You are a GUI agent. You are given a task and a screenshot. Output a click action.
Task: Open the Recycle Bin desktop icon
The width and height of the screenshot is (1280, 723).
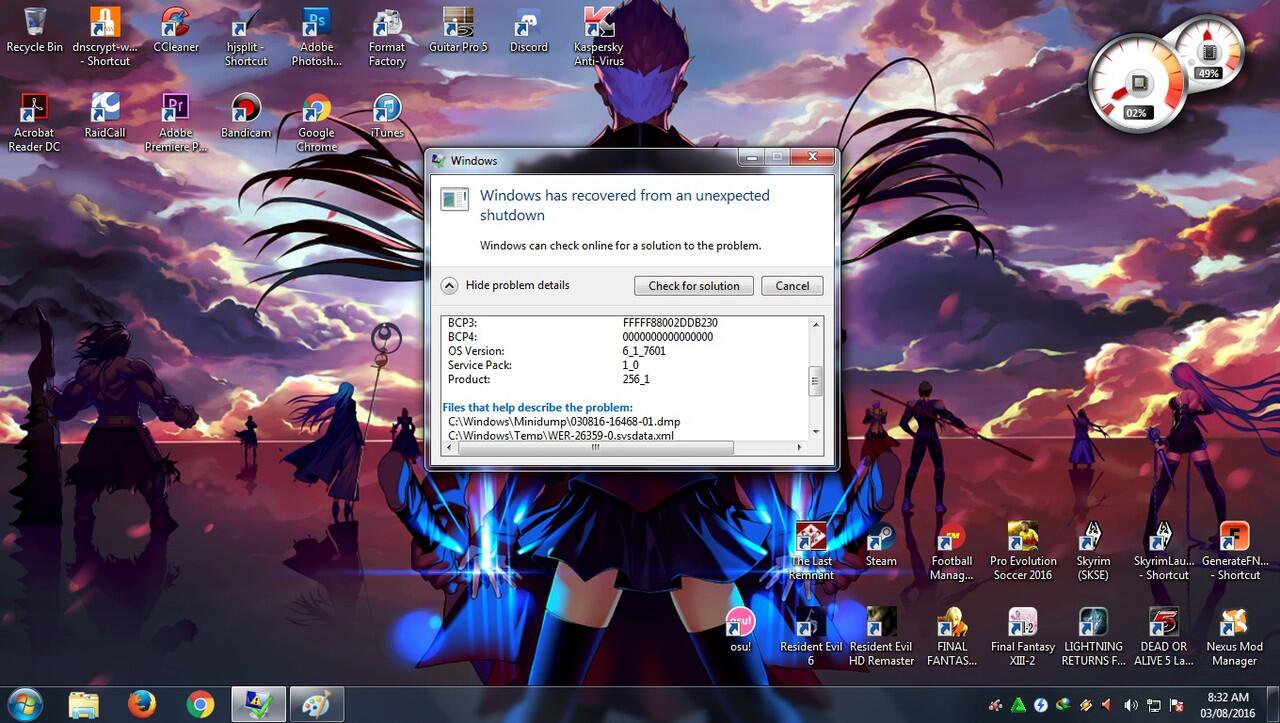point(34,31)
